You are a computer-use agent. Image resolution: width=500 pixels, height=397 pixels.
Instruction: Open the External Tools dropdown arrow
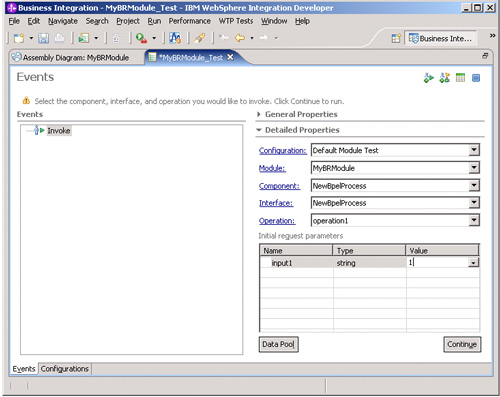coord(154,38)
